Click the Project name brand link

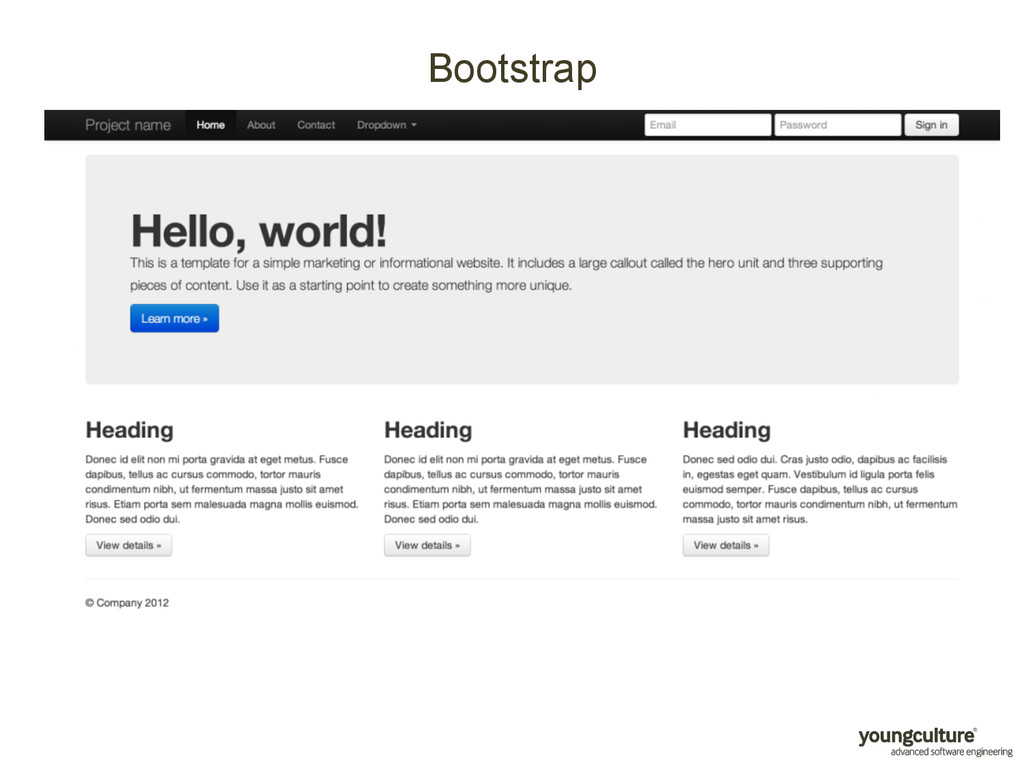point(128,125)
